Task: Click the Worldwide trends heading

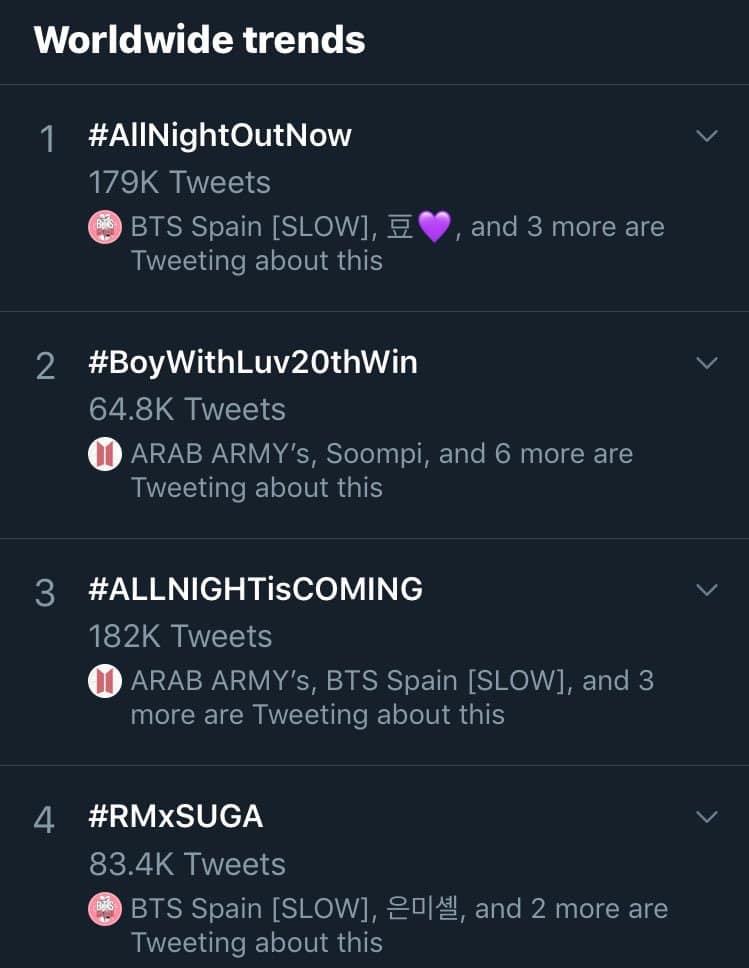Action: pyautogui.click(x=200, y=40)
